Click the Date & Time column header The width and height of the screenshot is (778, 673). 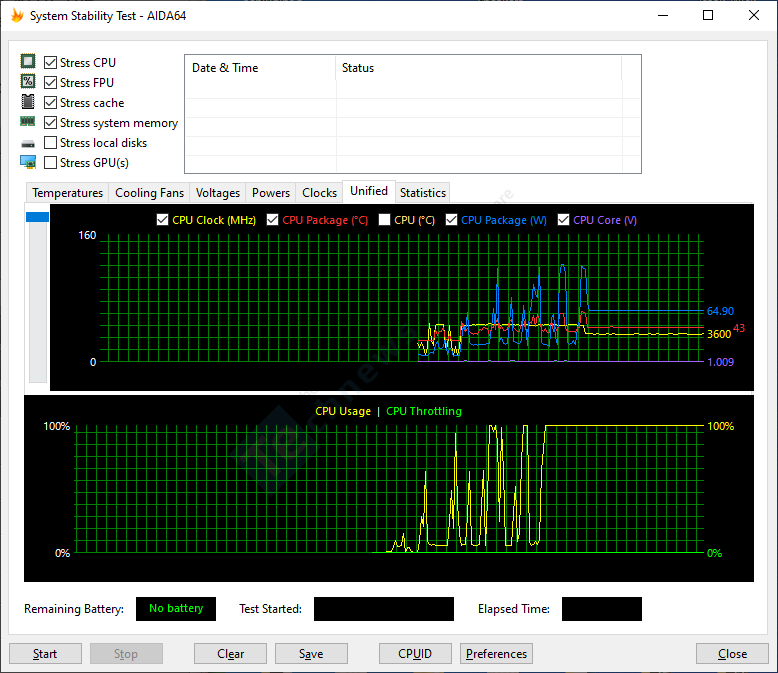(x=260, y=68)
